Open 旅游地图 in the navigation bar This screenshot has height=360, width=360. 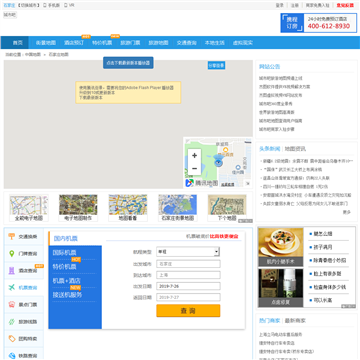158,43
